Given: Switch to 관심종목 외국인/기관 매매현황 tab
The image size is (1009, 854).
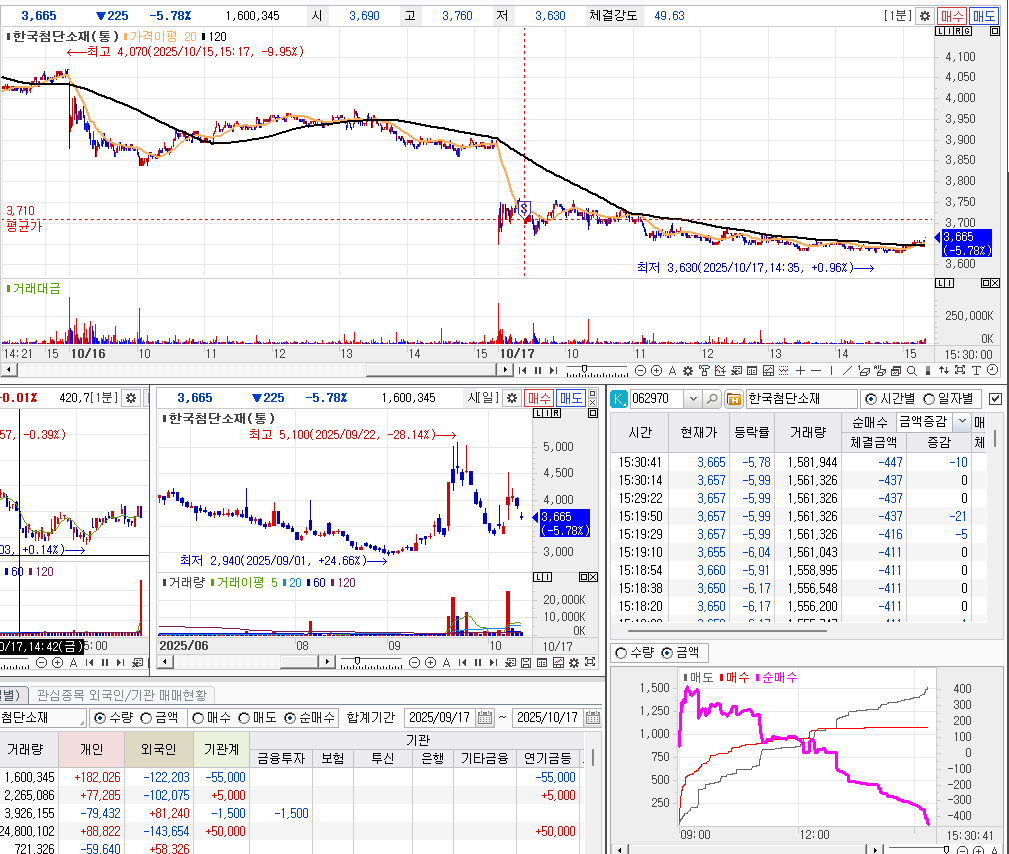Looking at the screenshot, I should point(122,696).
